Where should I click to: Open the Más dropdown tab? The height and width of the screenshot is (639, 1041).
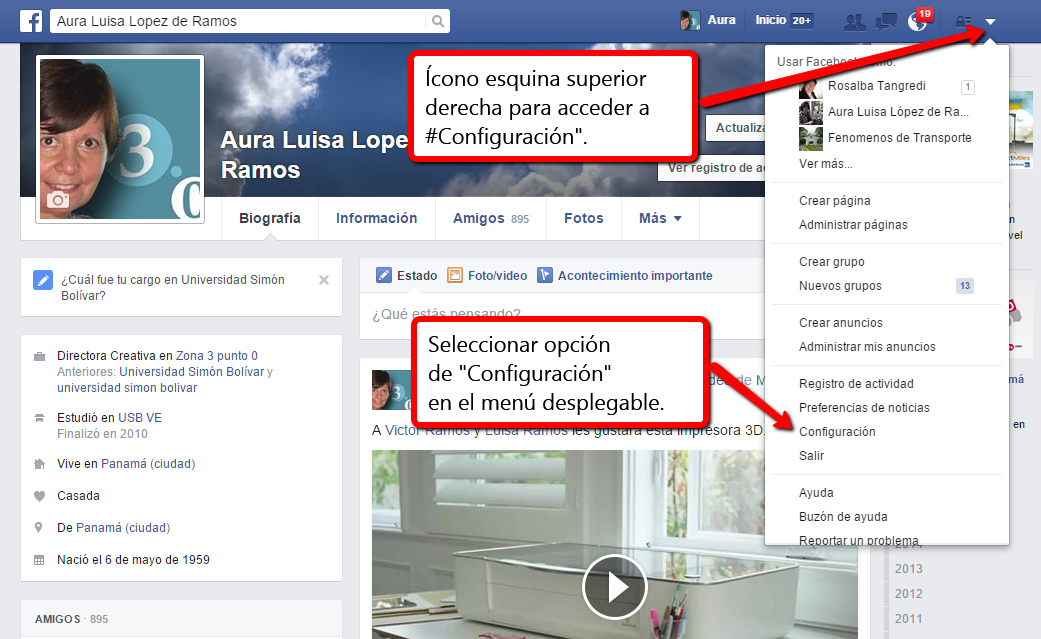point(660,219)
